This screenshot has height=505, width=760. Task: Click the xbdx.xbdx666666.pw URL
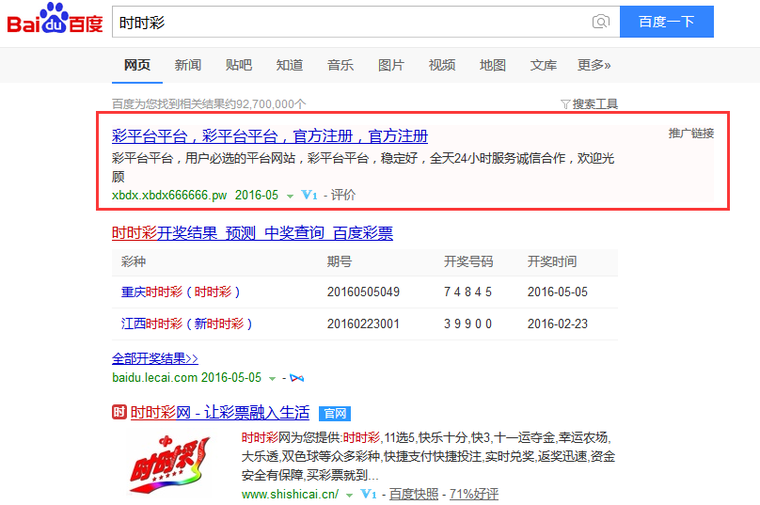coord(169,195)
